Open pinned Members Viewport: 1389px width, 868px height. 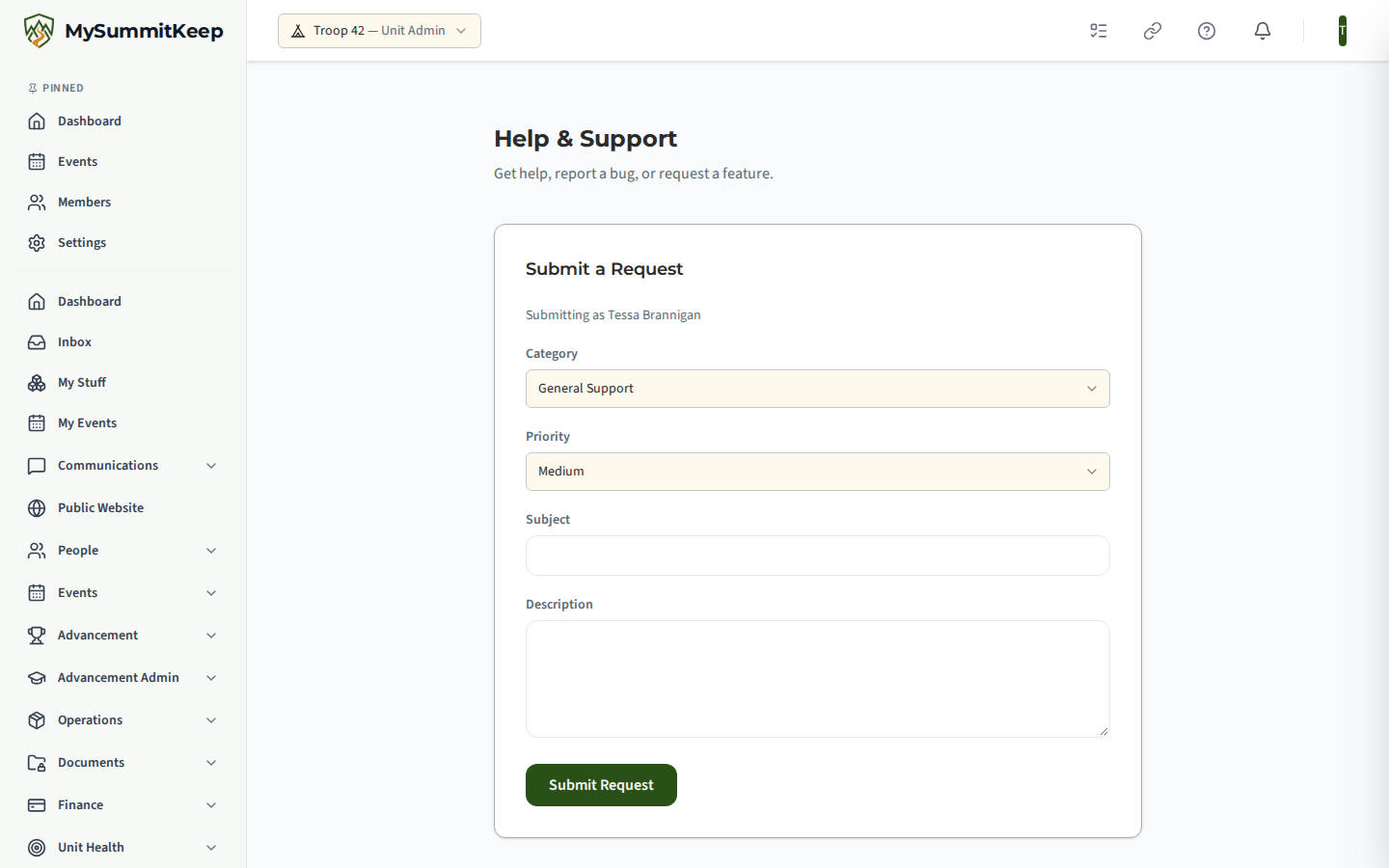[x=123, y=203]
